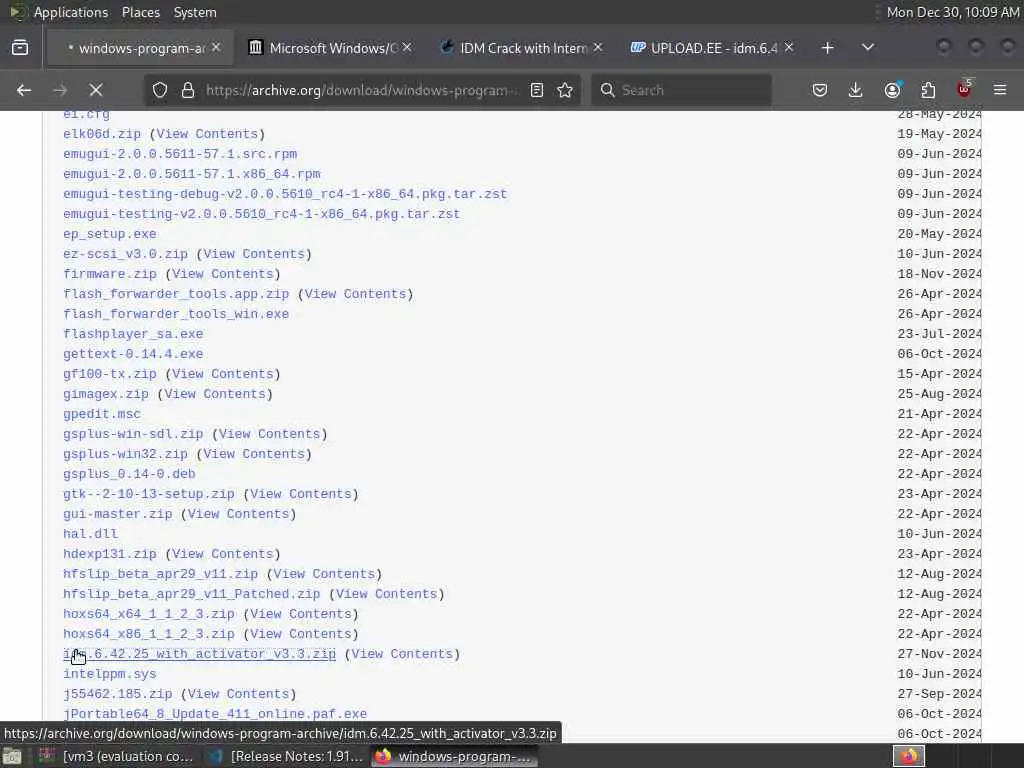View Contents of hfslip_beta_apr29_v11_Patched.zip
Image resolution: width=1024 pixels, height=768 pixels.
(x=387, y=594)
